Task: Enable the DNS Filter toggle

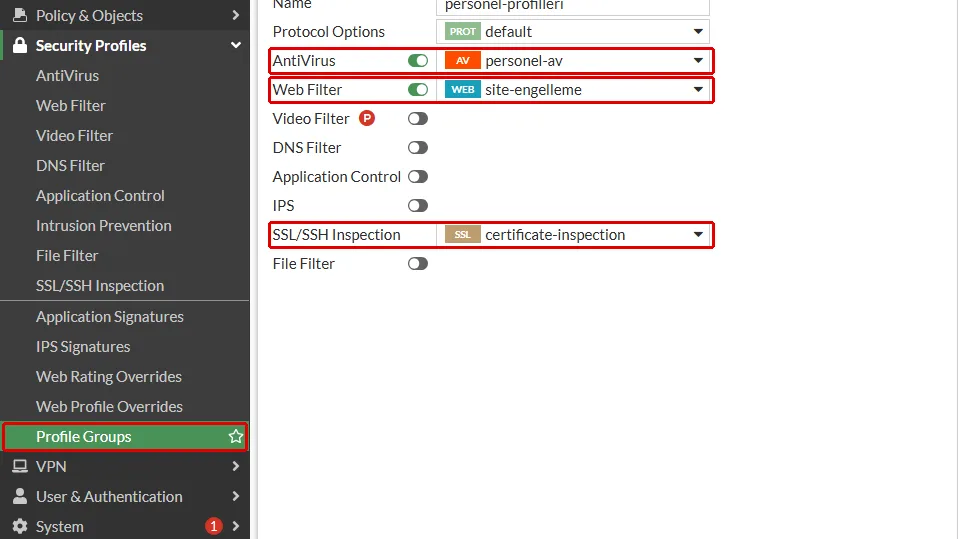Action: tap(418, 148)
